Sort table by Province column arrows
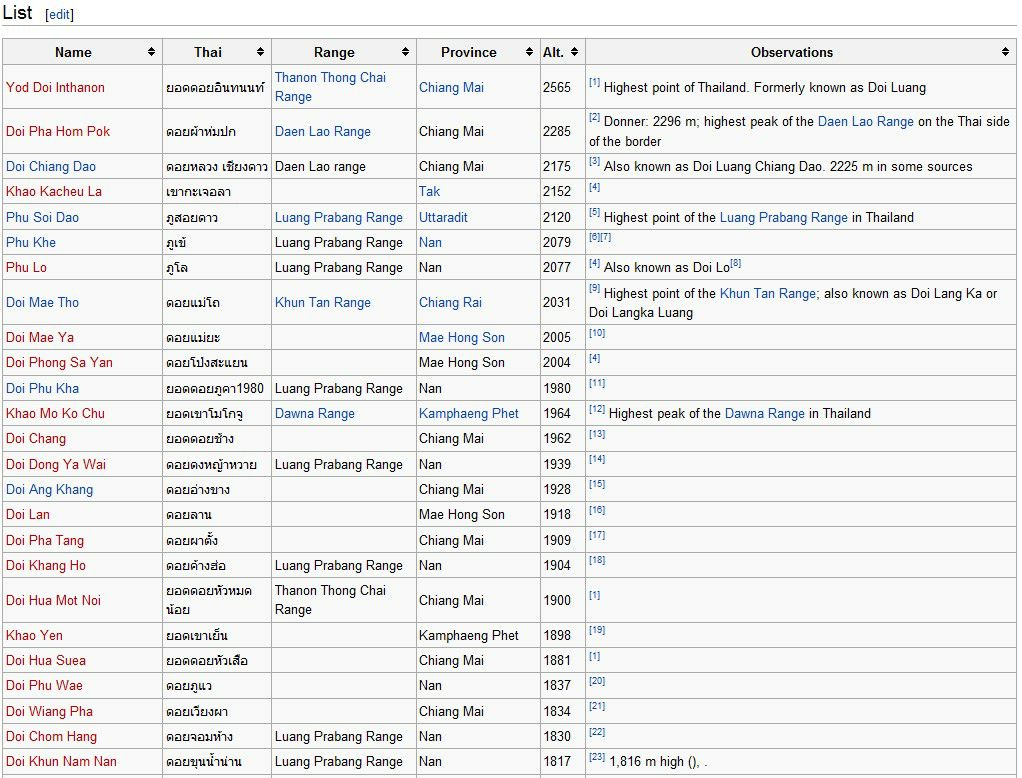Image resolution: width=1022 pixels, height=778 pixels. coord(529,52)
